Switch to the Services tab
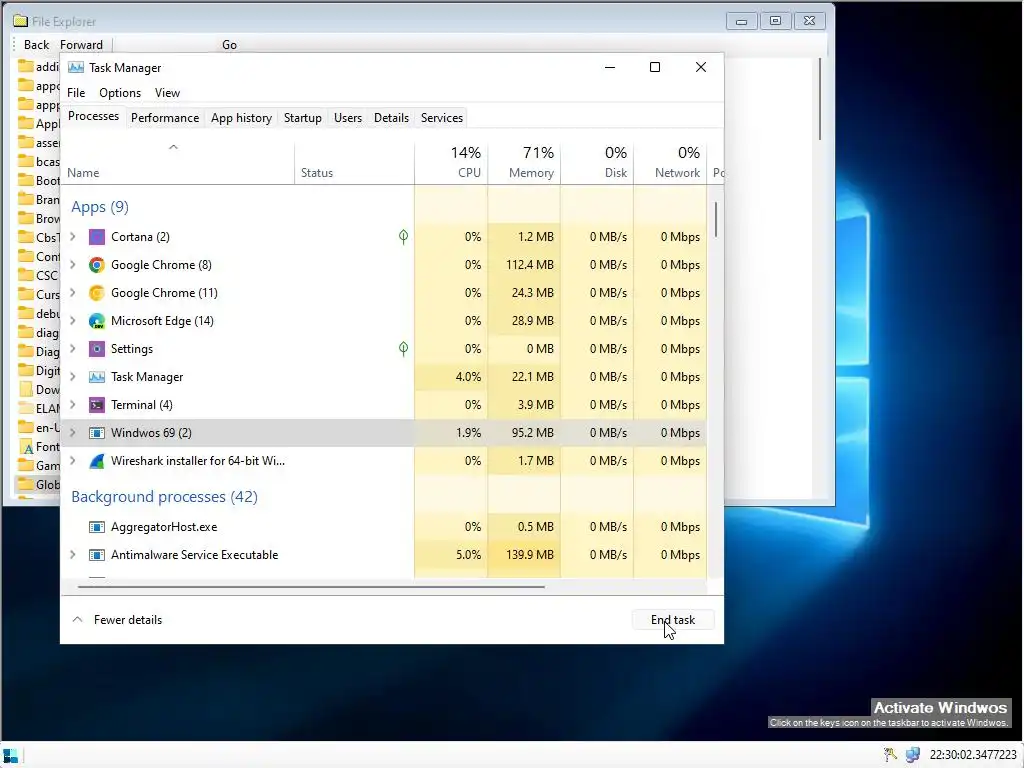The height and width of the screenshot is (768, 1024). point(441,118)
